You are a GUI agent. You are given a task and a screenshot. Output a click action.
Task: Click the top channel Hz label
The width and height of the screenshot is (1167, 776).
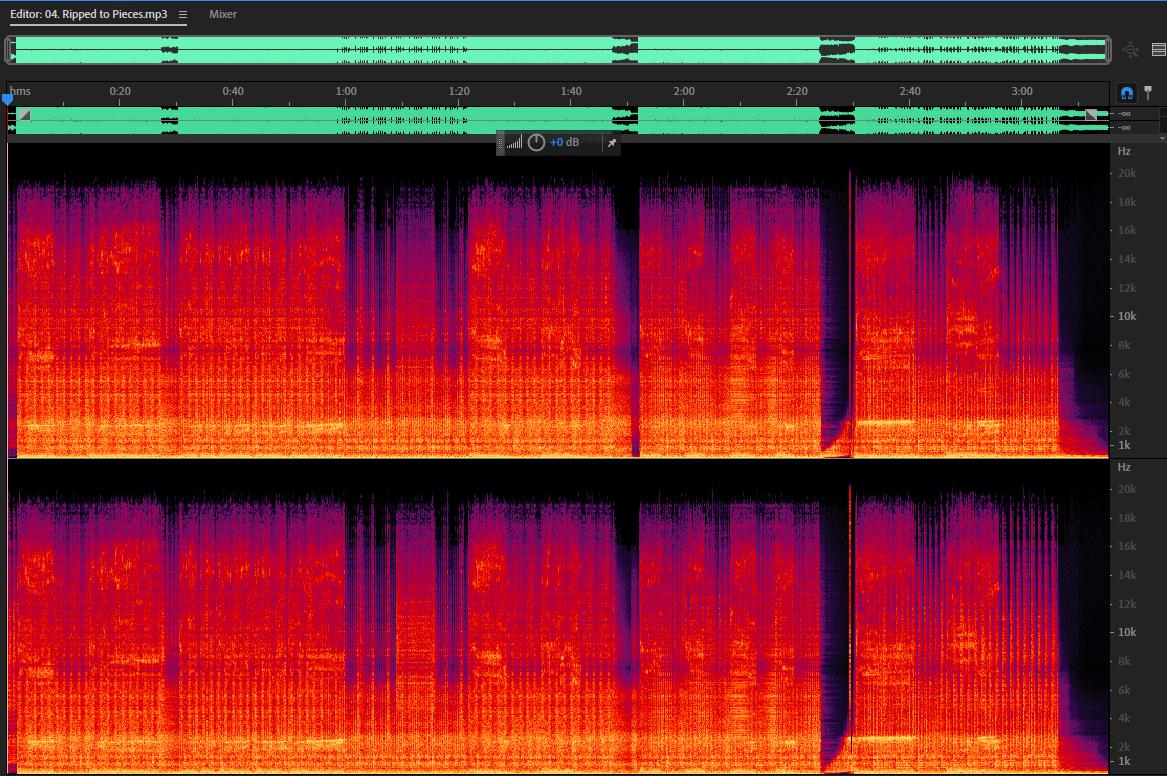point(1124,151)
